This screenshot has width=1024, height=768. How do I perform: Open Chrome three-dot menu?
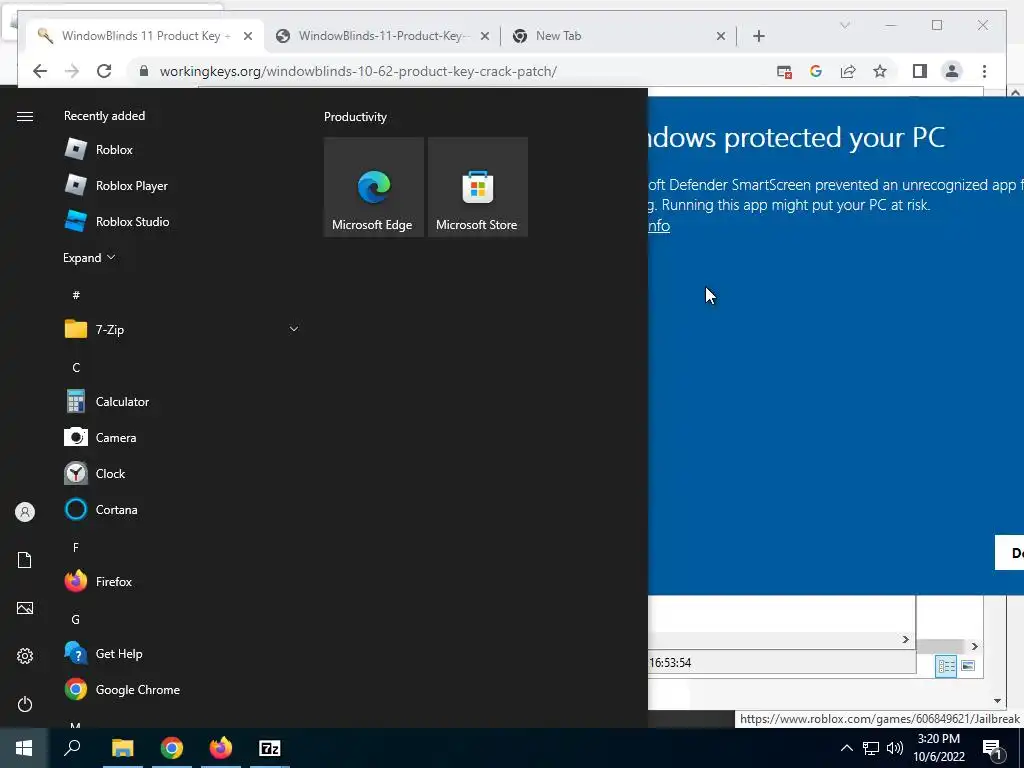(x=984, y=71)
